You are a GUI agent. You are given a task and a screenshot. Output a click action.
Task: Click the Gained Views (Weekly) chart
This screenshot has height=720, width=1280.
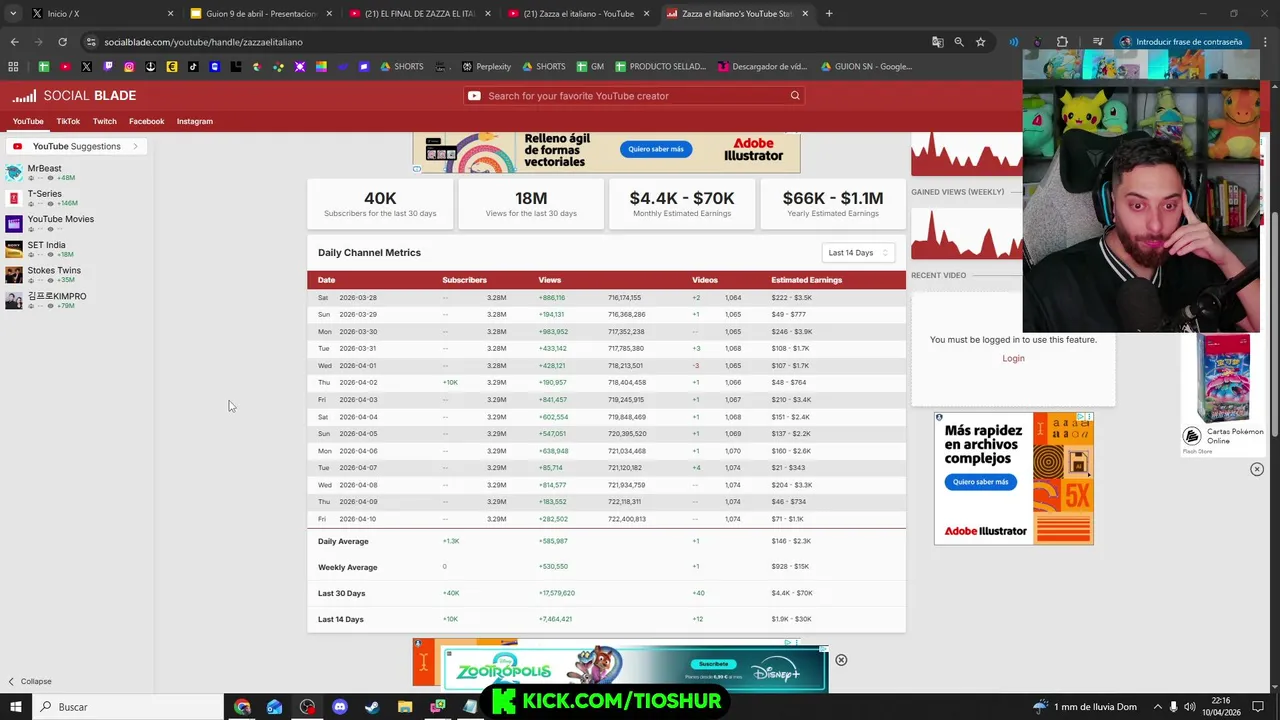966,235
